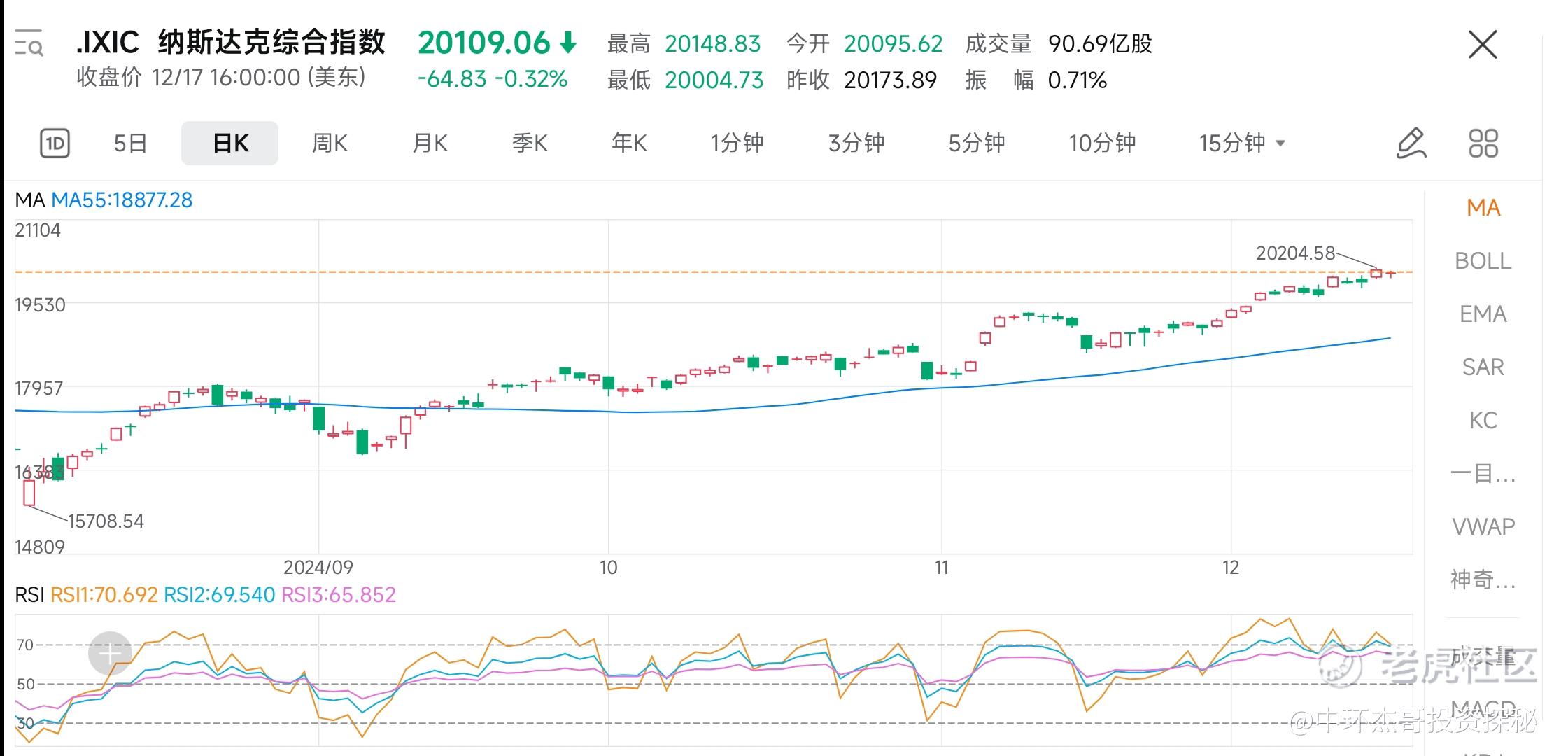Screen dimensions: 1568x756
Task: Click the 收盘价 12/17 16:00:00 timestamp
Action: coord(221,77)
